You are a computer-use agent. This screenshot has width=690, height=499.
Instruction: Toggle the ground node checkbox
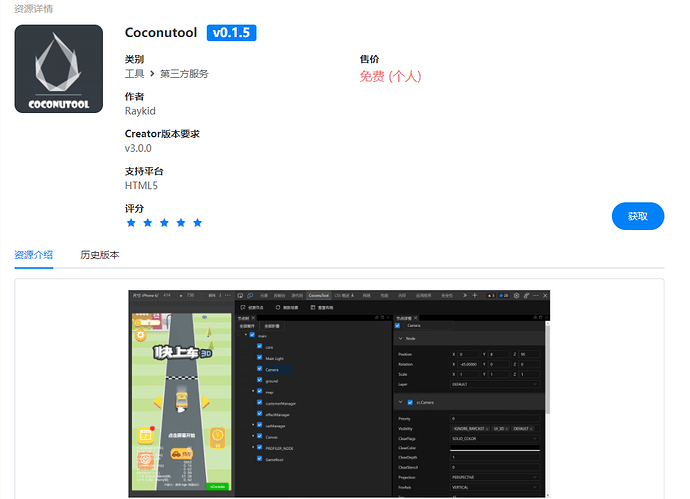260,380
